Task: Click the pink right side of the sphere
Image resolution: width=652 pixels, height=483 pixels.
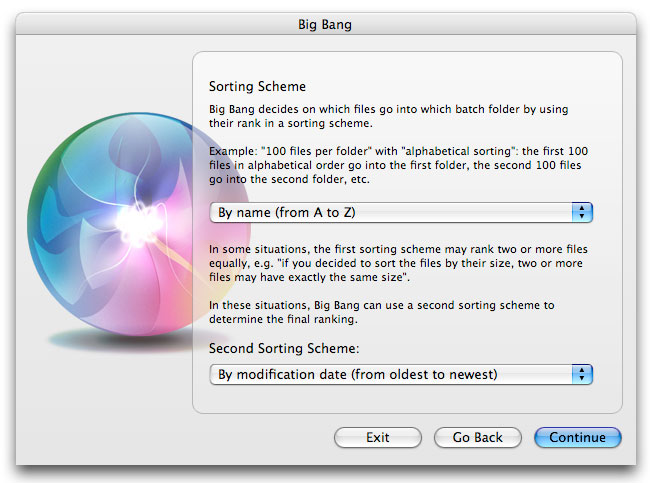Action: click(185, 240)
